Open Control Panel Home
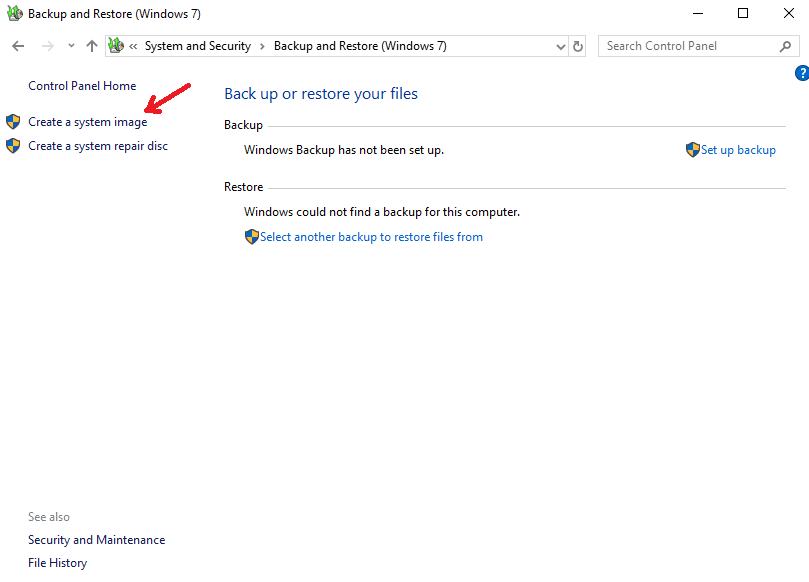This screenshot has width=809, height=582. (x=82, y=86)
